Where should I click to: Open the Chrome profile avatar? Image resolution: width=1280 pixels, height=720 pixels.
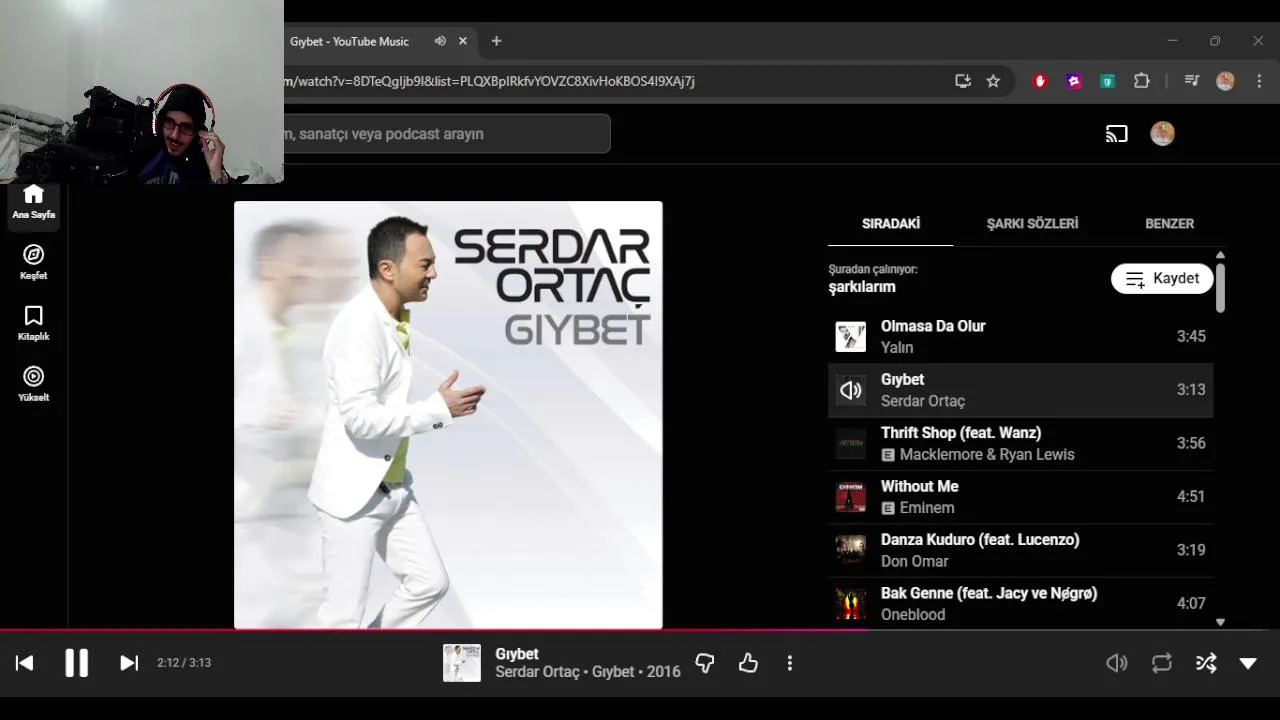tap(1225, 81)
